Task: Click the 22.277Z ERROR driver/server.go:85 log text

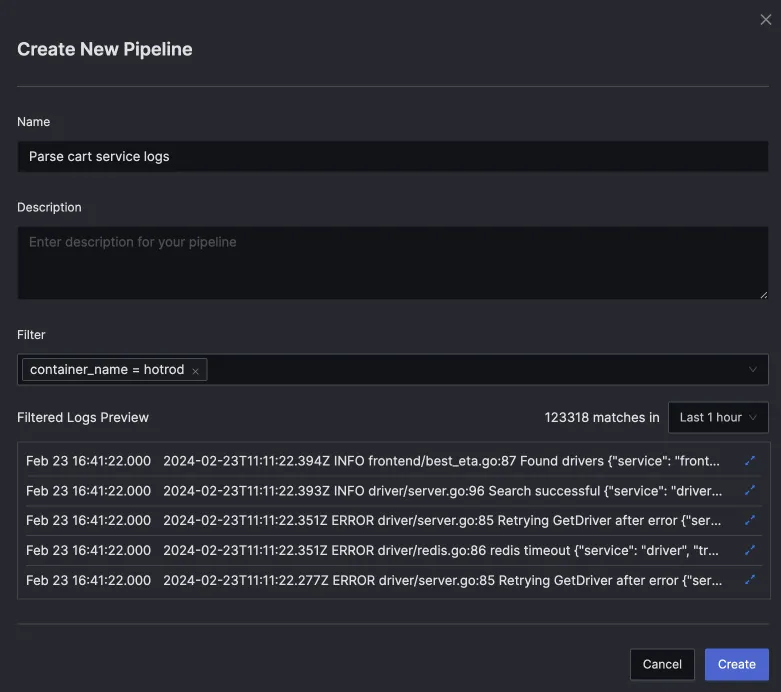Action: (x=442, y=580)
